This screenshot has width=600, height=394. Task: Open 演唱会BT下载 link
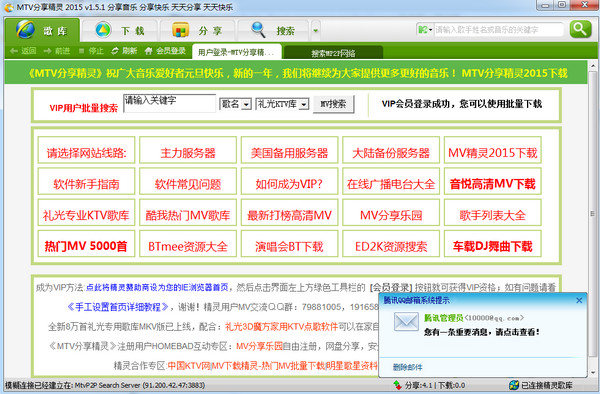289,246
